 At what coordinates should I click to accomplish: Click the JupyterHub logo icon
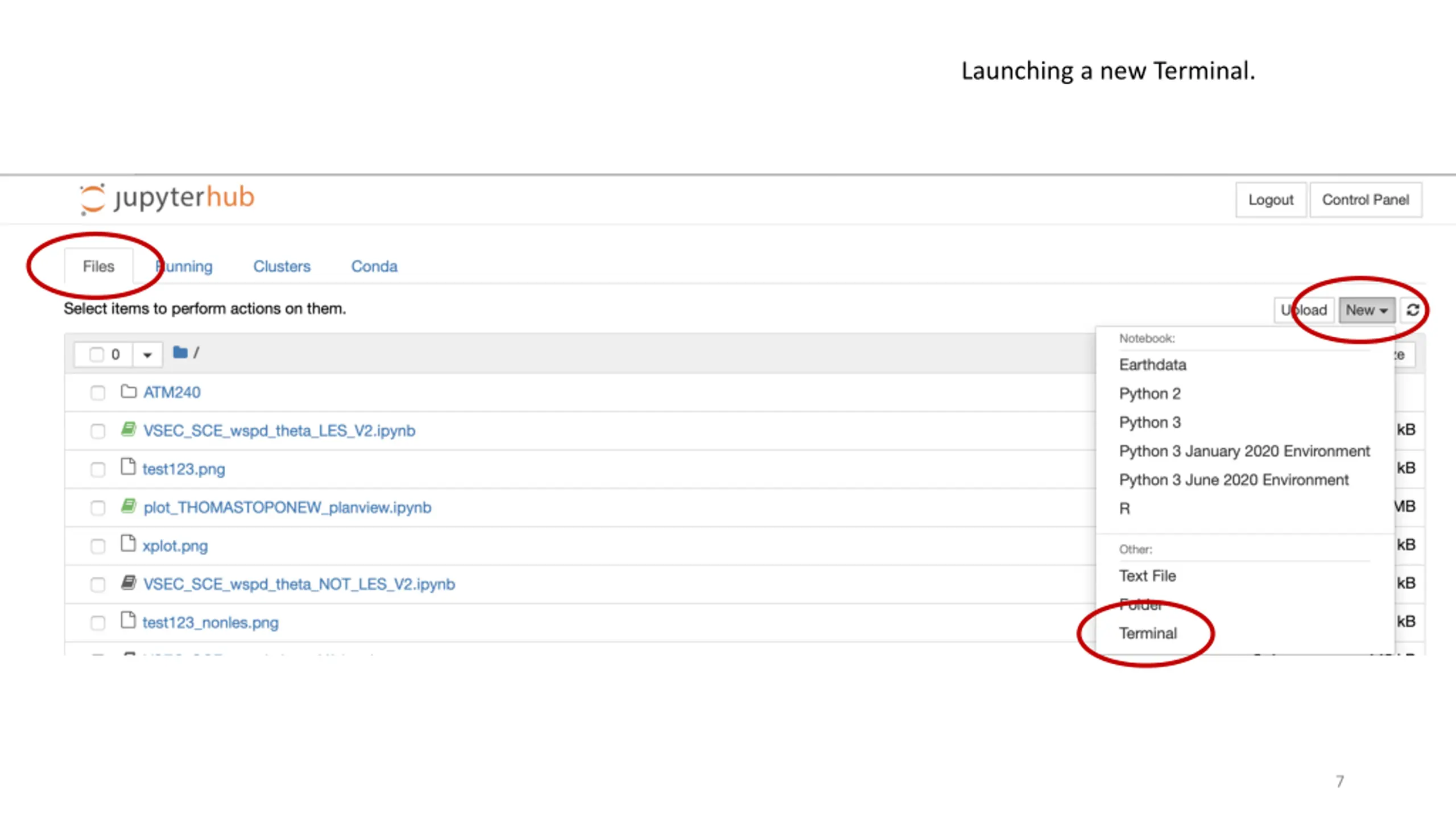click(x=93, y=198)
